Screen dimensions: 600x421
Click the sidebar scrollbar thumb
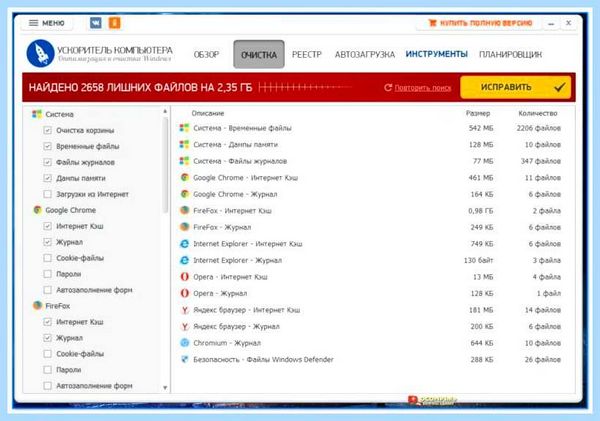(165, 165)
